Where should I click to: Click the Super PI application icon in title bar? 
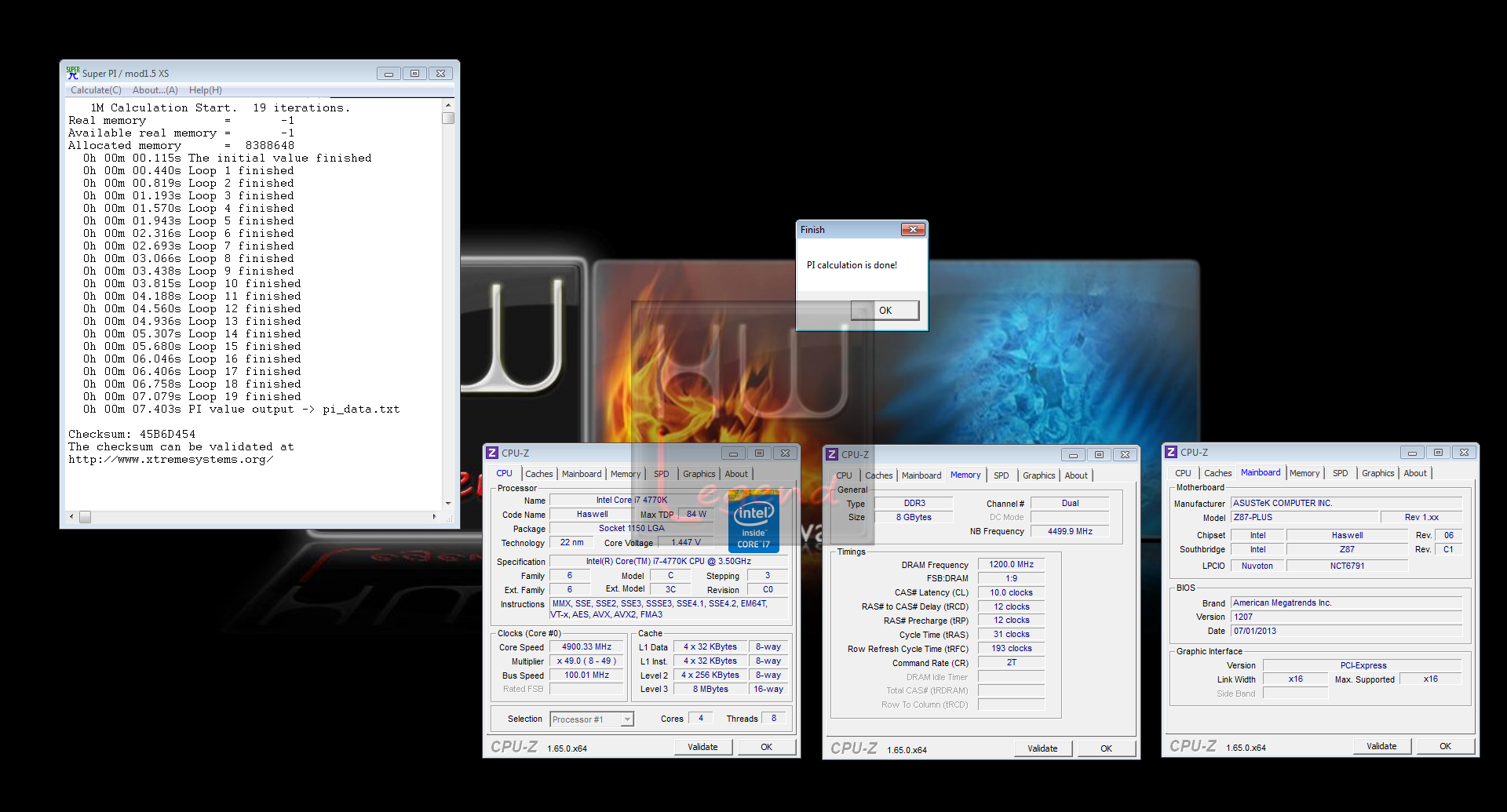73,73
